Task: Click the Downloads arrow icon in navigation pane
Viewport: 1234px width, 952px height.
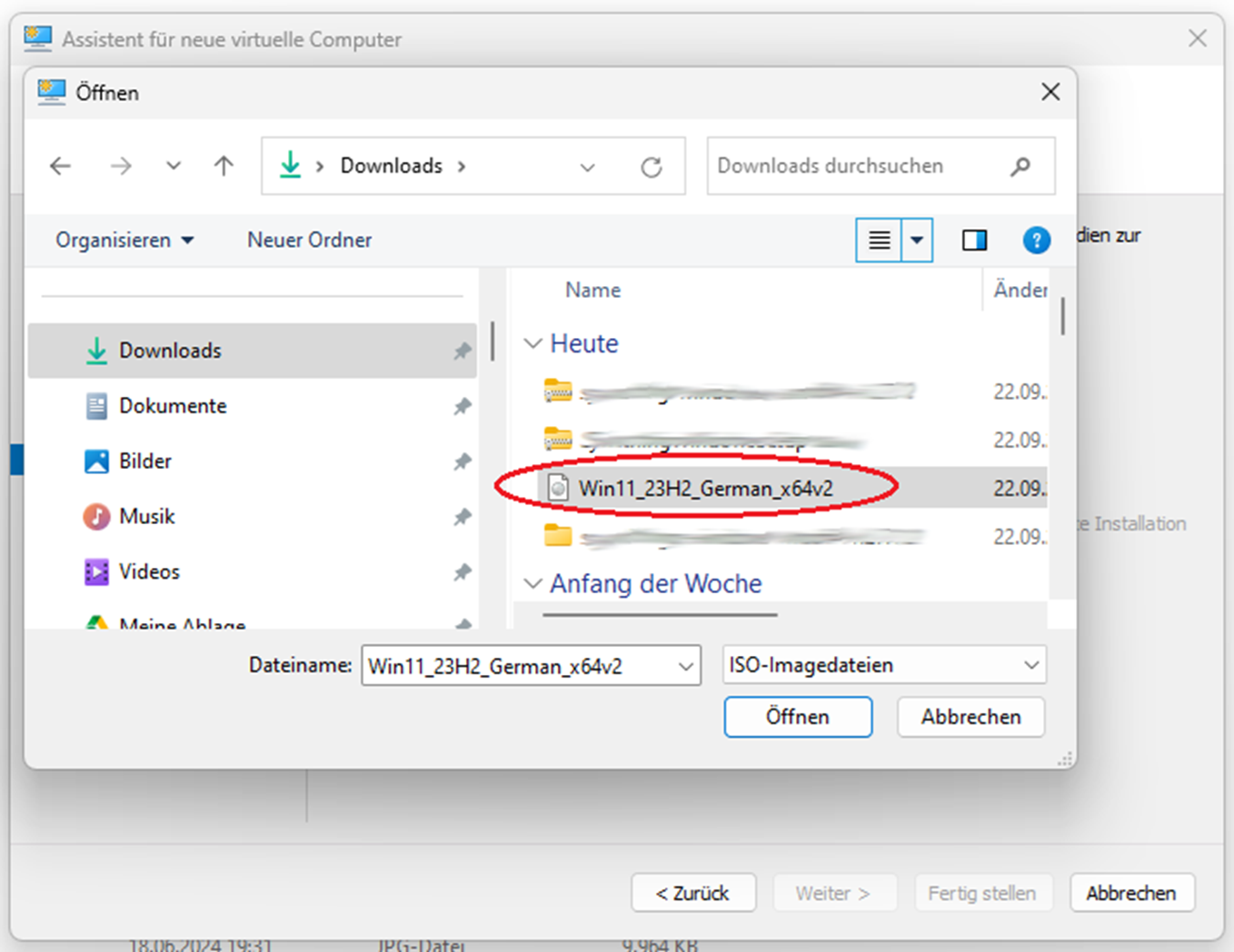Action: (96, 351)
